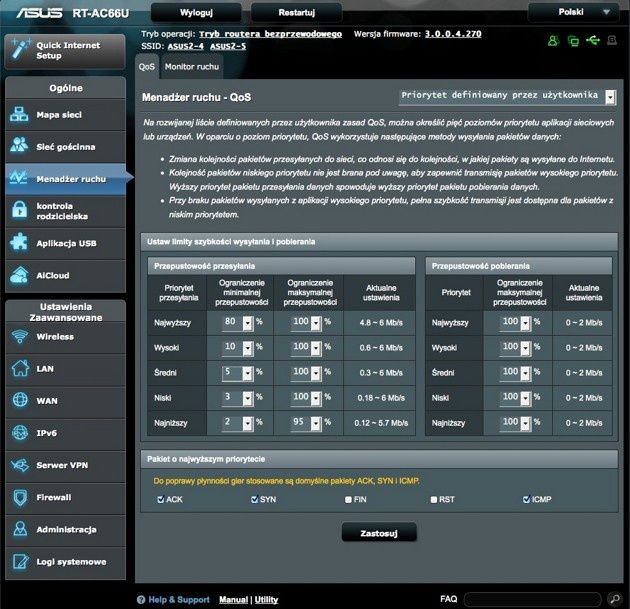Open the Utility link
The image size is (630, 609).
click(266, 600)
